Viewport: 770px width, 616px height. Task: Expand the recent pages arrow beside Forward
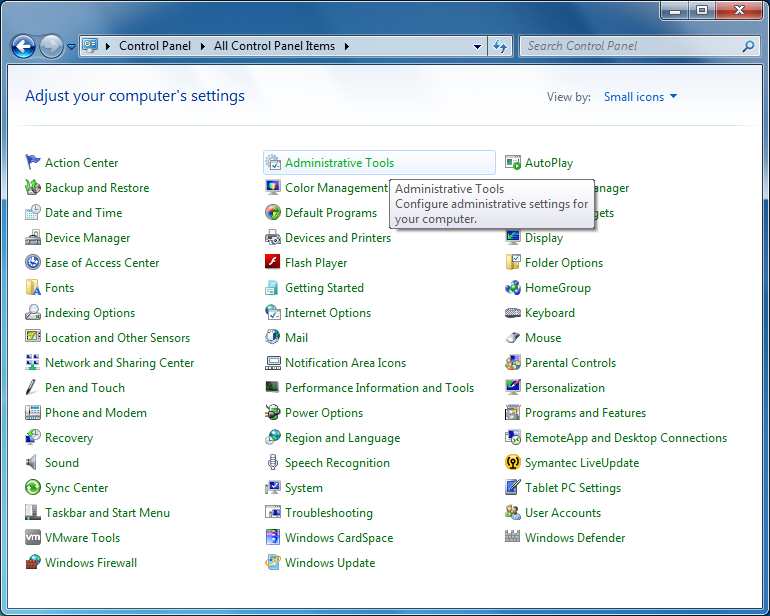[x=71, y=47]
